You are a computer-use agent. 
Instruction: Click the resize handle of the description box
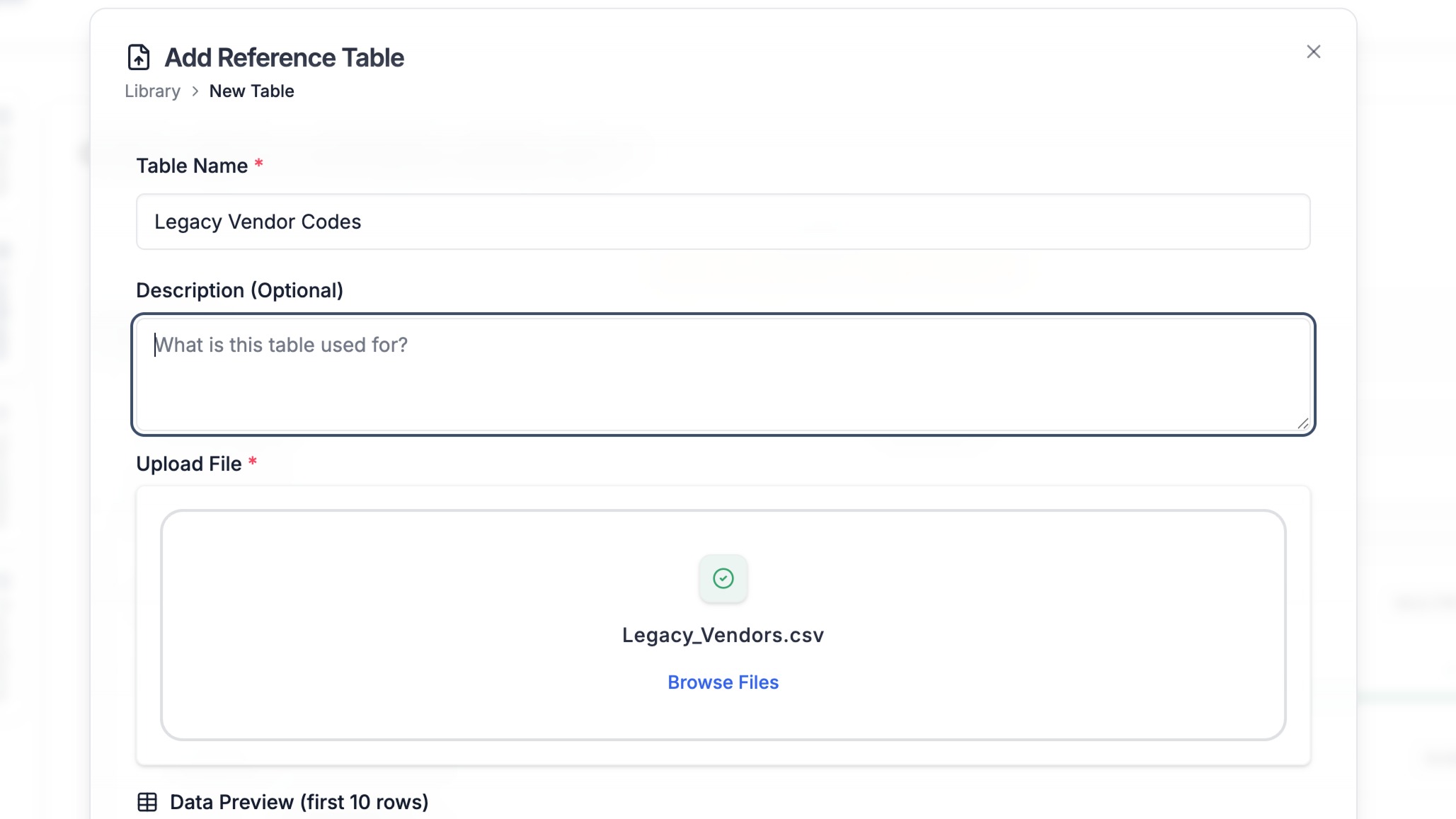point(1305,424)
